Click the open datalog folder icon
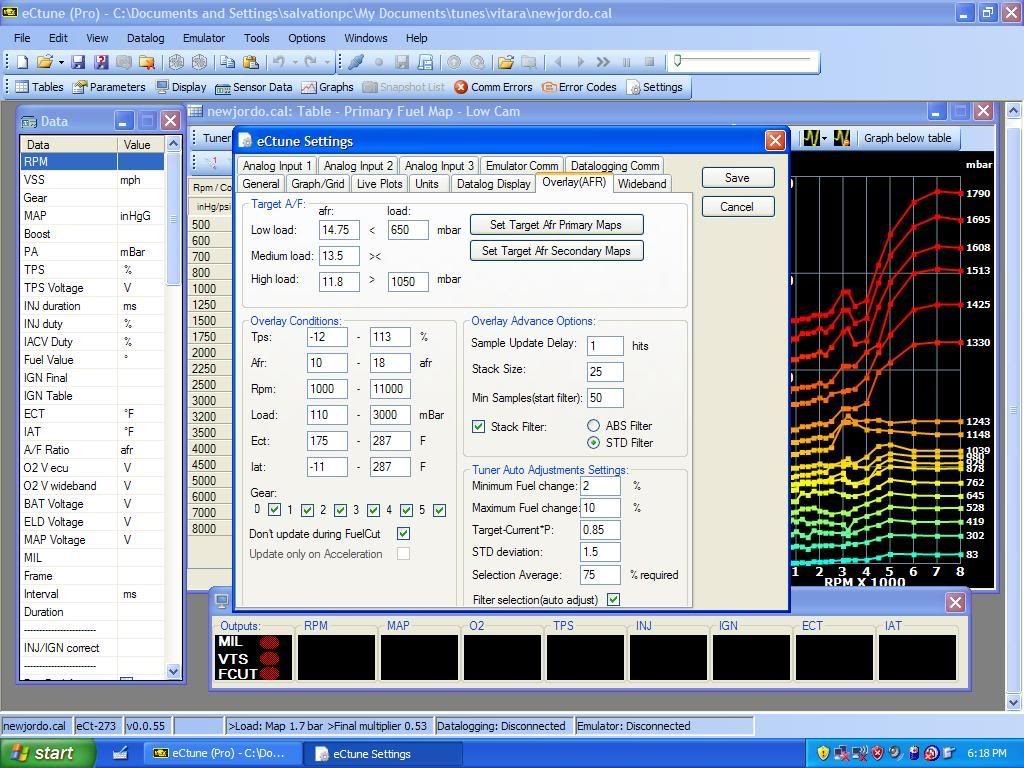 [505, 62]
